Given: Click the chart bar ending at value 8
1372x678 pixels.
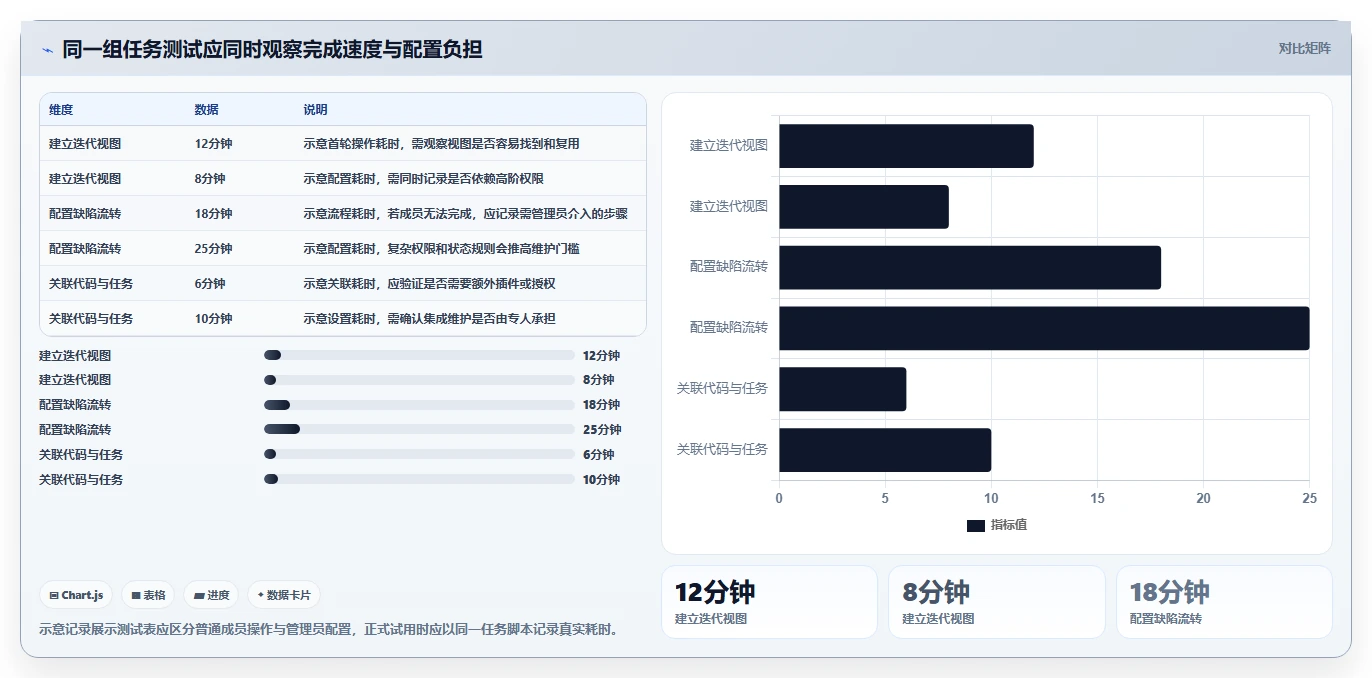Looking at the screenshot, I should tap(864, 207).
